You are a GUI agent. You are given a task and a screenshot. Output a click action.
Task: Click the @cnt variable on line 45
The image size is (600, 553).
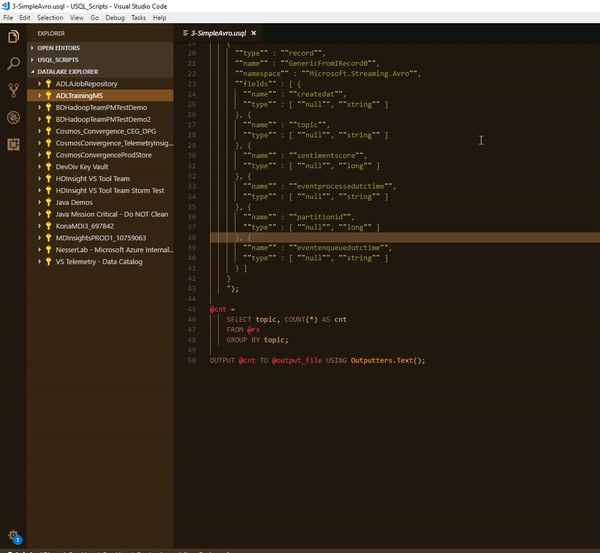(218, 309)
